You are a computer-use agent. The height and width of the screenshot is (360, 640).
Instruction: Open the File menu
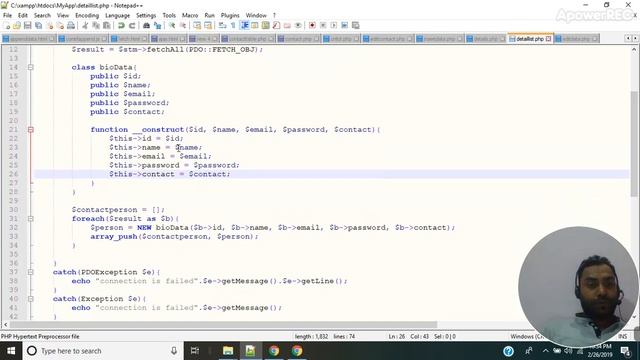[7, 15]
